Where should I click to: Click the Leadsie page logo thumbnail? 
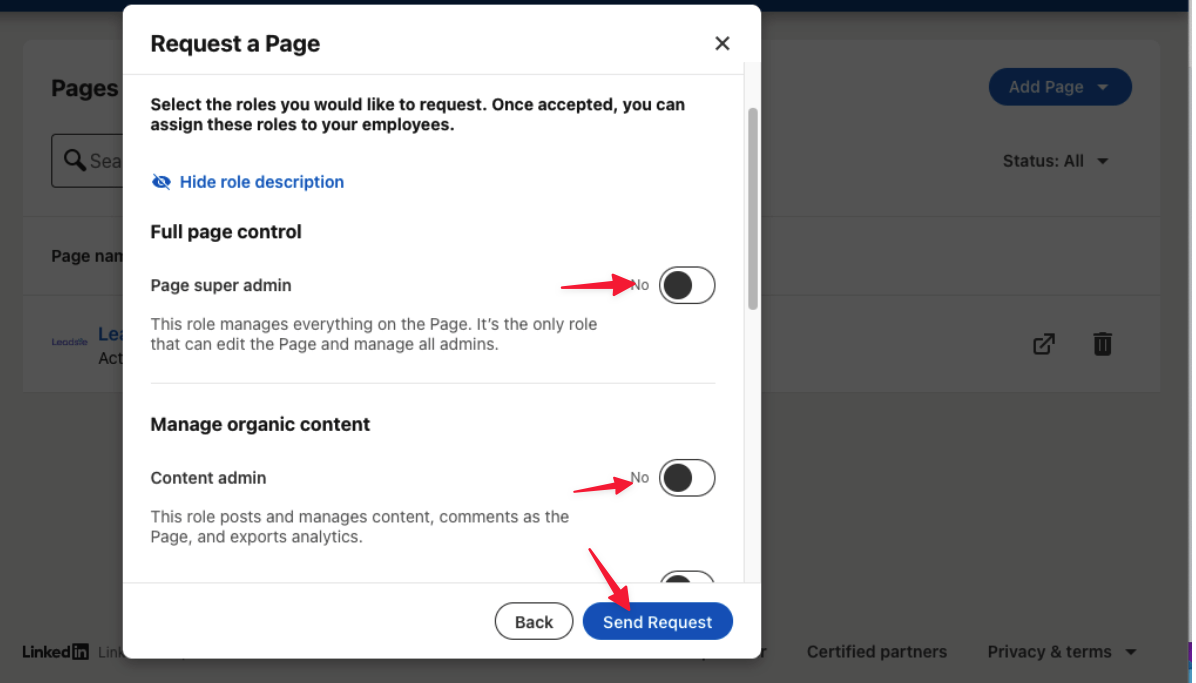click(x=69, y=343)
